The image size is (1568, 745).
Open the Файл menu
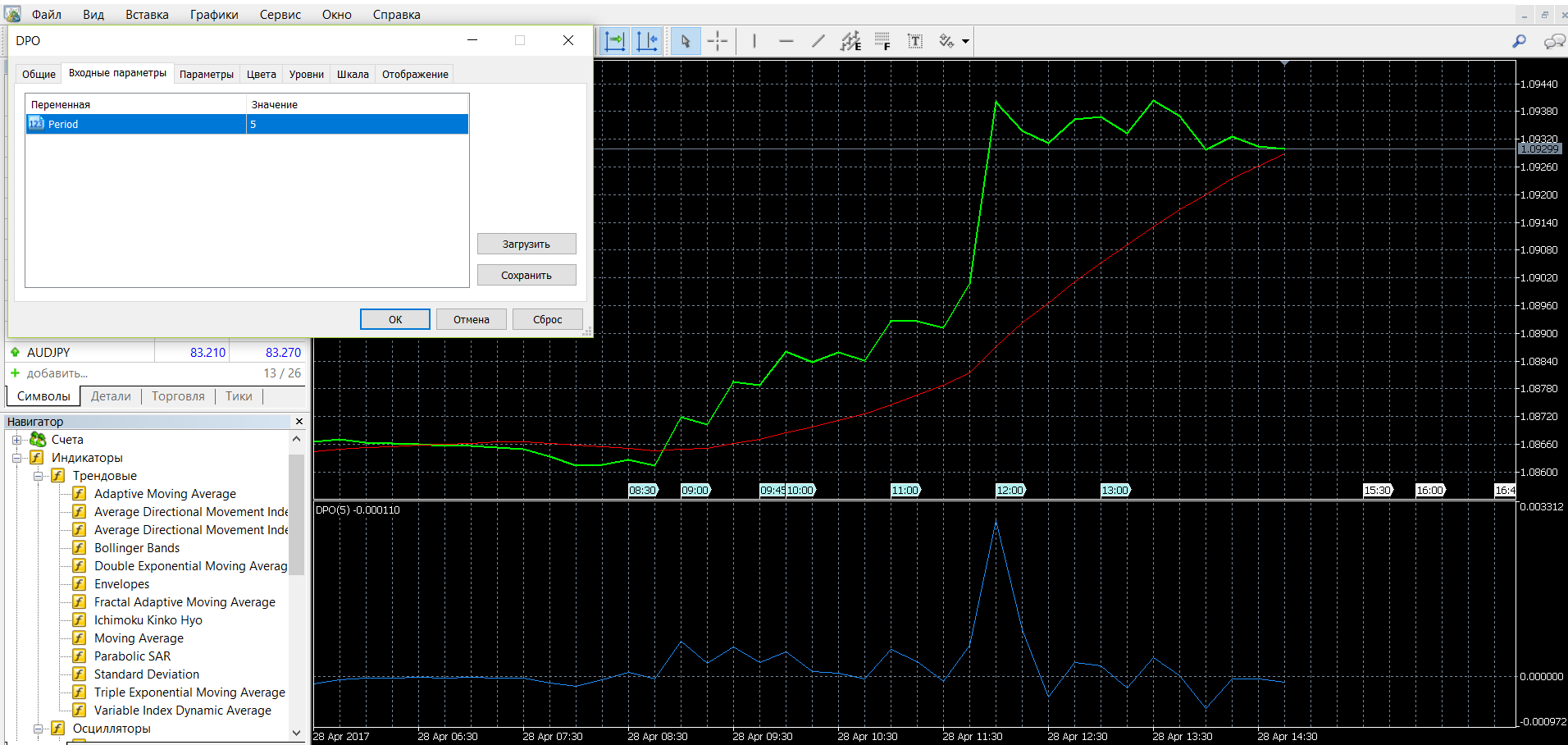click(x=47, y=15)
